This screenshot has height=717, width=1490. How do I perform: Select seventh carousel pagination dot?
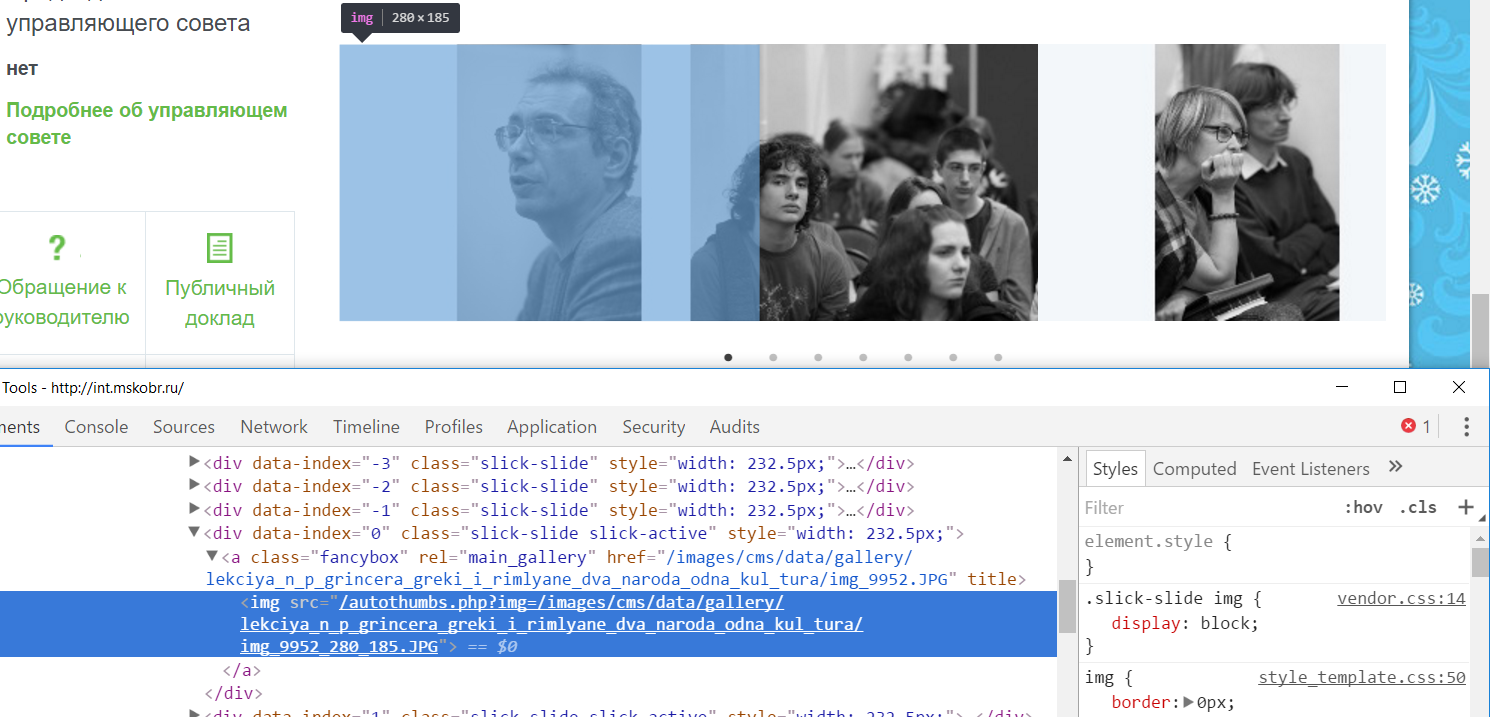click(998, 357)
